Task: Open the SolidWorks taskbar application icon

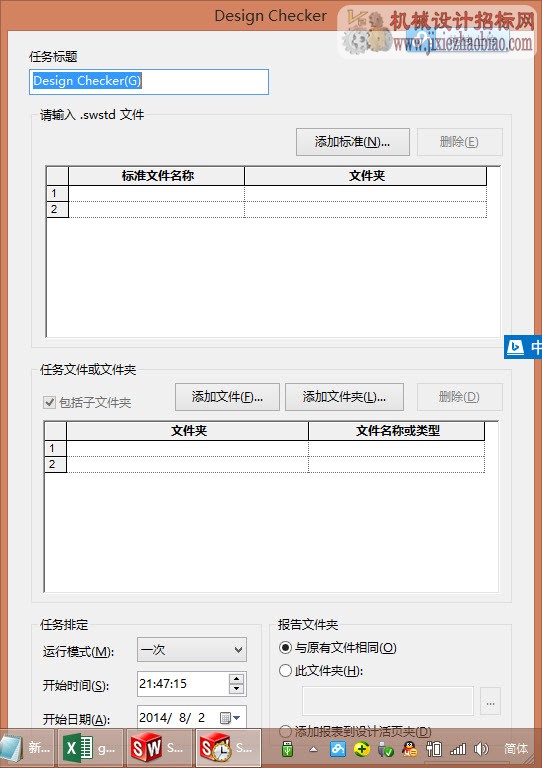Action: (x=159, y=748)
